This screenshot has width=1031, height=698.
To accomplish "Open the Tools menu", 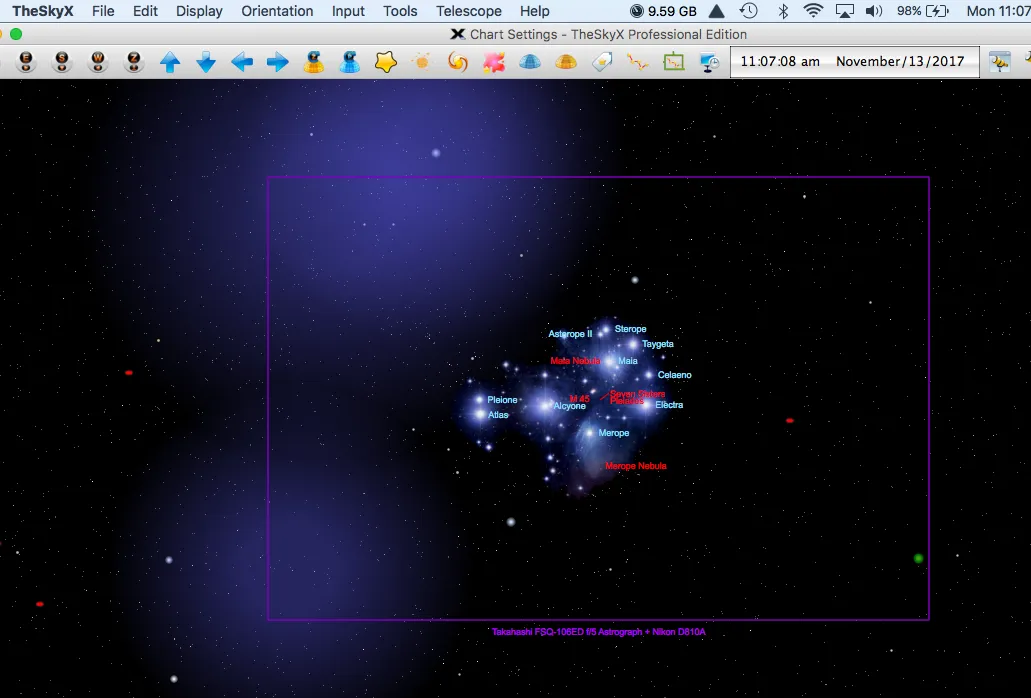I will pos(400,11).
